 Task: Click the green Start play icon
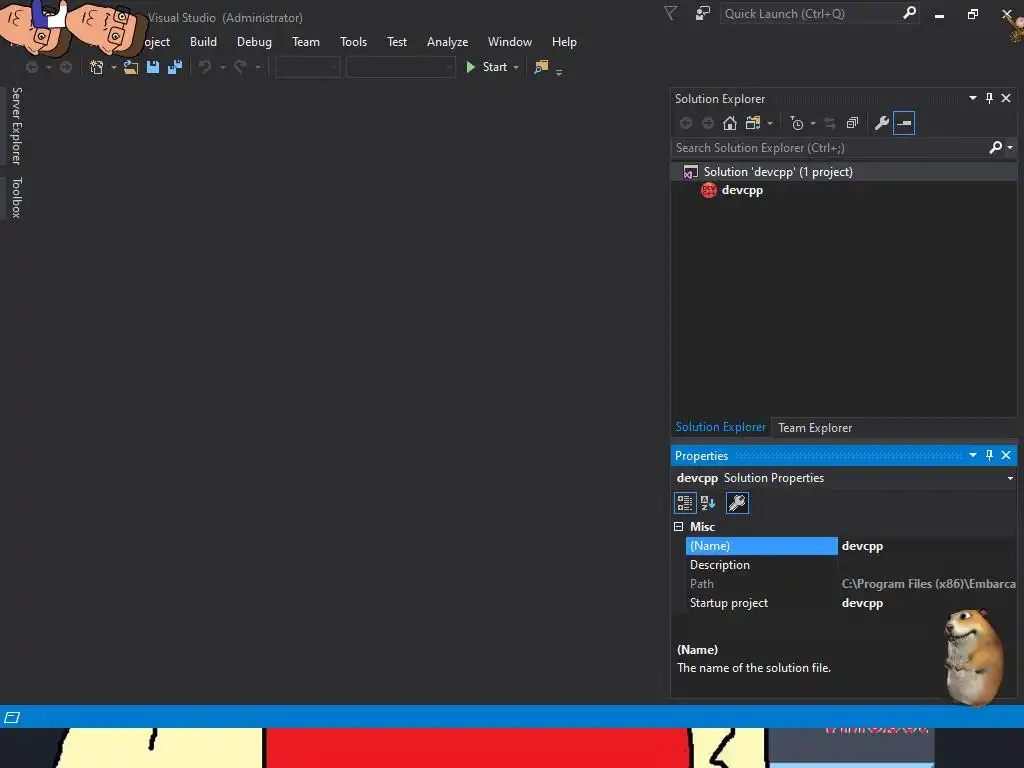point(470,67)
